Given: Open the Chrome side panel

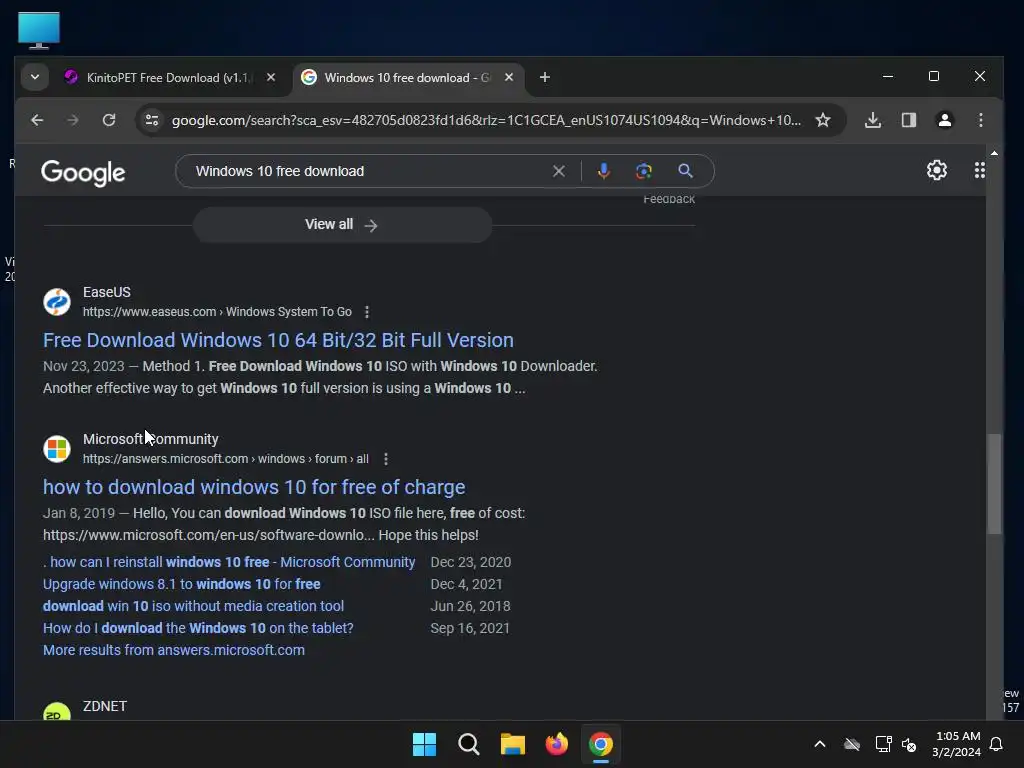Looking at the screenshot, I should pyautogui.click(x=908, y=120).
